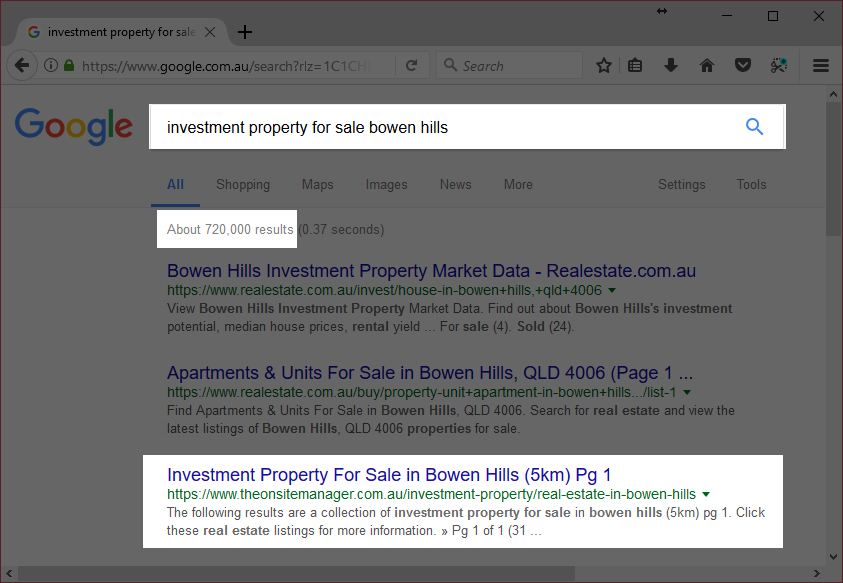This screenshot has width=843, height=583.
Task: Maximize the browser window
Action: pyautogui.click(x=773, y=16)
